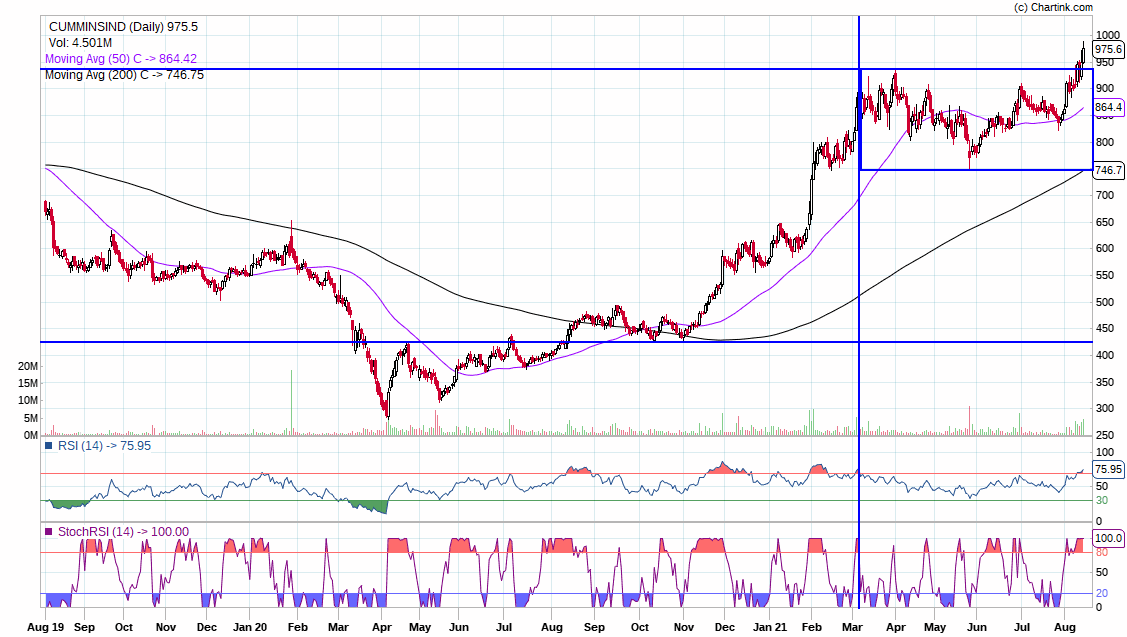
Task: Click the 1000 price axis label
Action: (1108, 35)
